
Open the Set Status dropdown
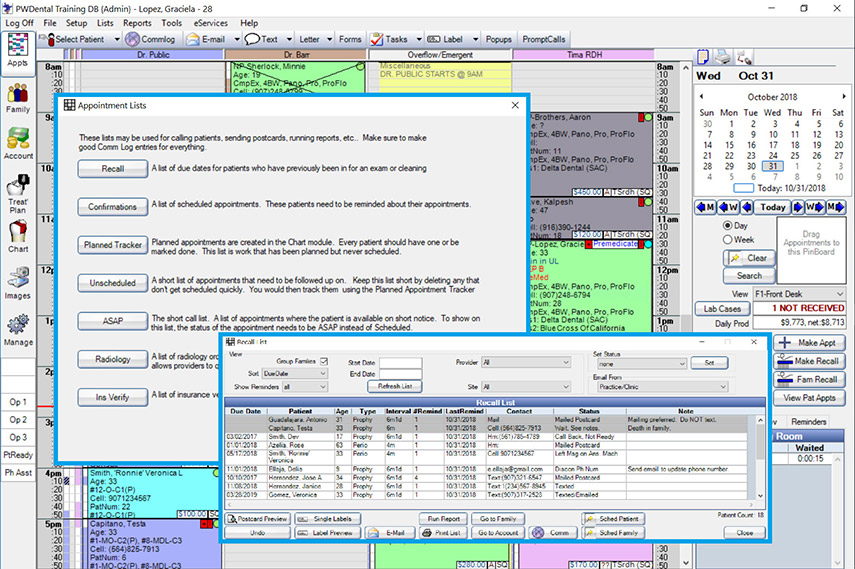tap(641, 364)
